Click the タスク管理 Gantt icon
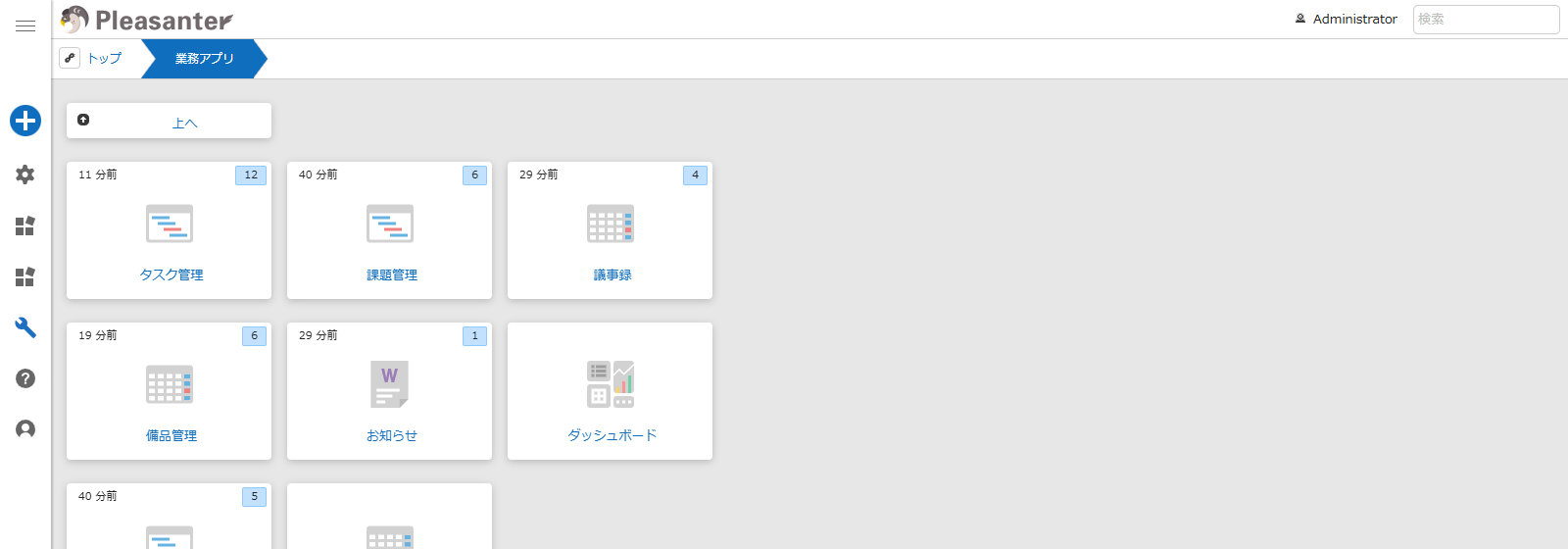The height and width of the screenshot is (549, 1568). [x=170, y=224]
